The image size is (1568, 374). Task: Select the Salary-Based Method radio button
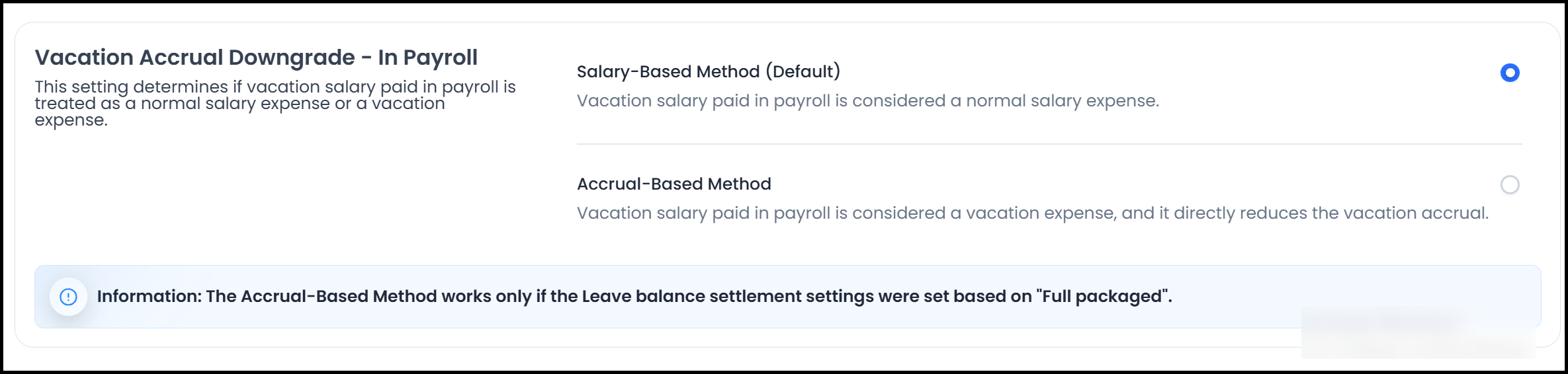tap(1509, 72)
